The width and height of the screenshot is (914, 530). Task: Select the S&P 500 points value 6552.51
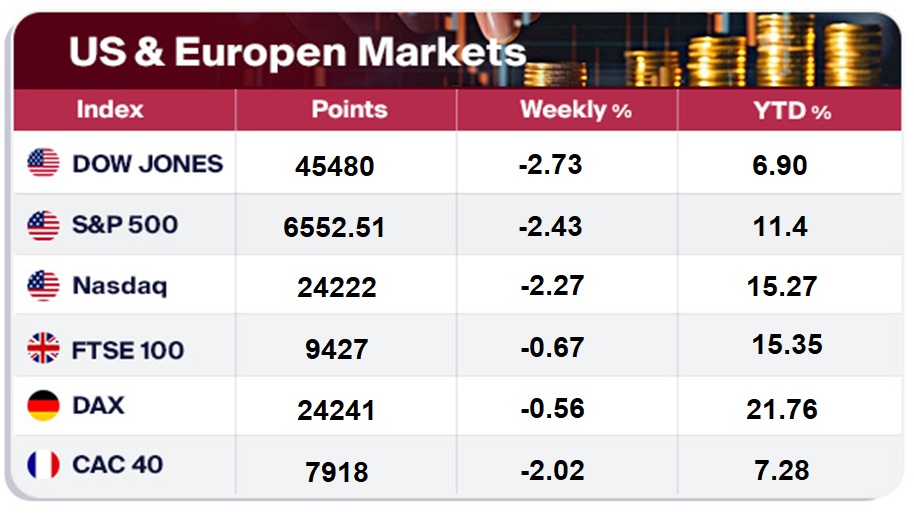pyautogui.click(x=334, y=229)
